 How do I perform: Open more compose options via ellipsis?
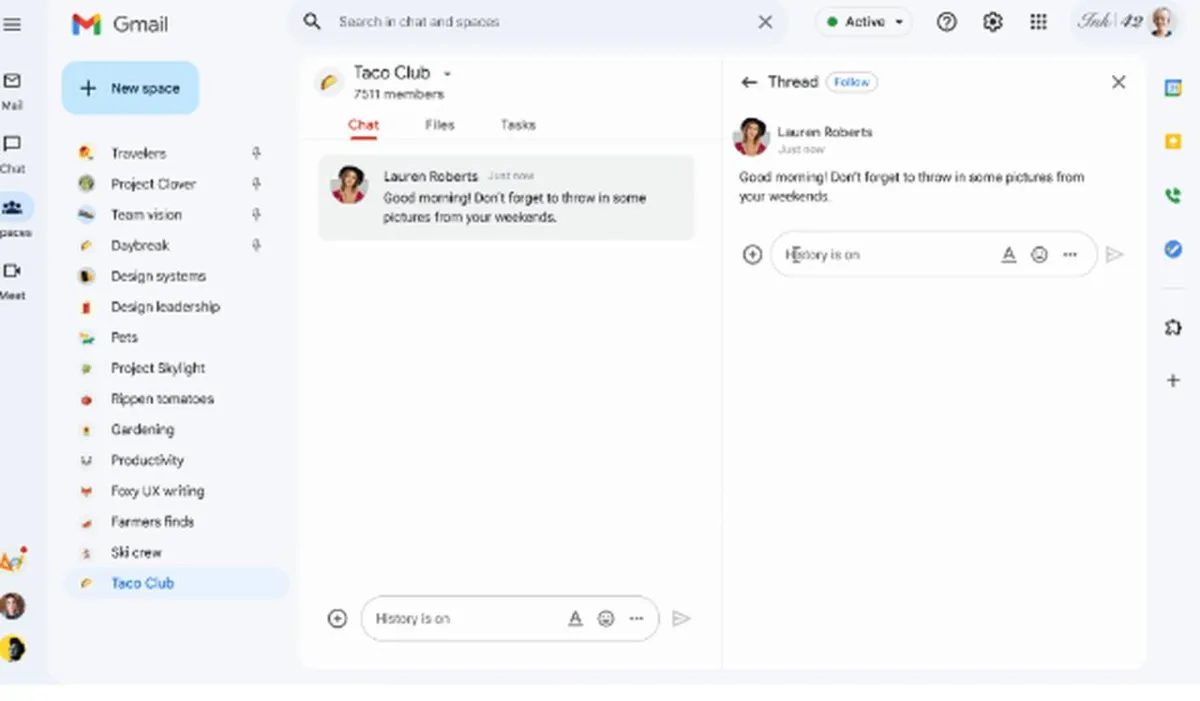click(x=1069, y=254)
